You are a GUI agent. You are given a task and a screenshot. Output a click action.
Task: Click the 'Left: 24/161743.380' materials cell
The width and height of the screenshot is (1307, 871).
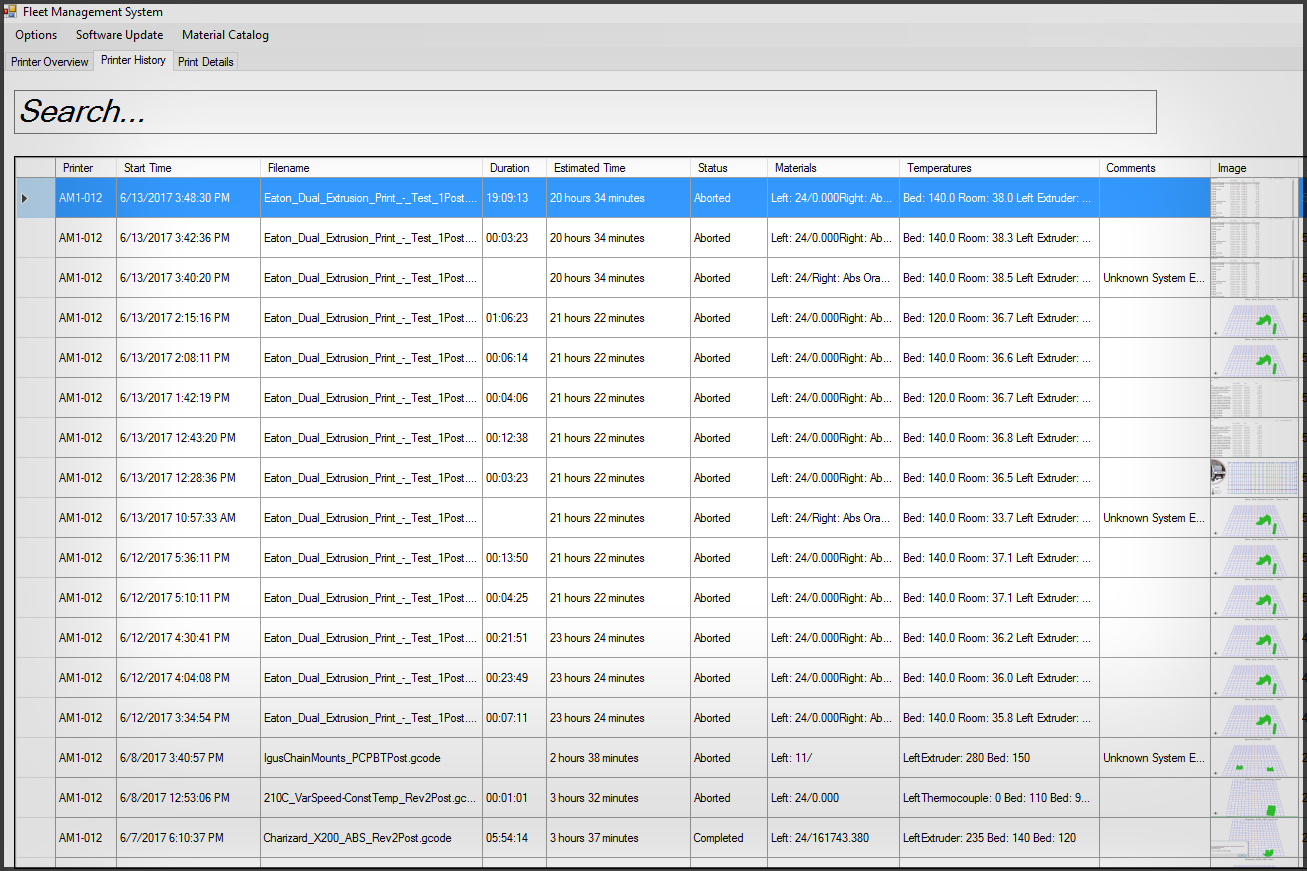832,838
